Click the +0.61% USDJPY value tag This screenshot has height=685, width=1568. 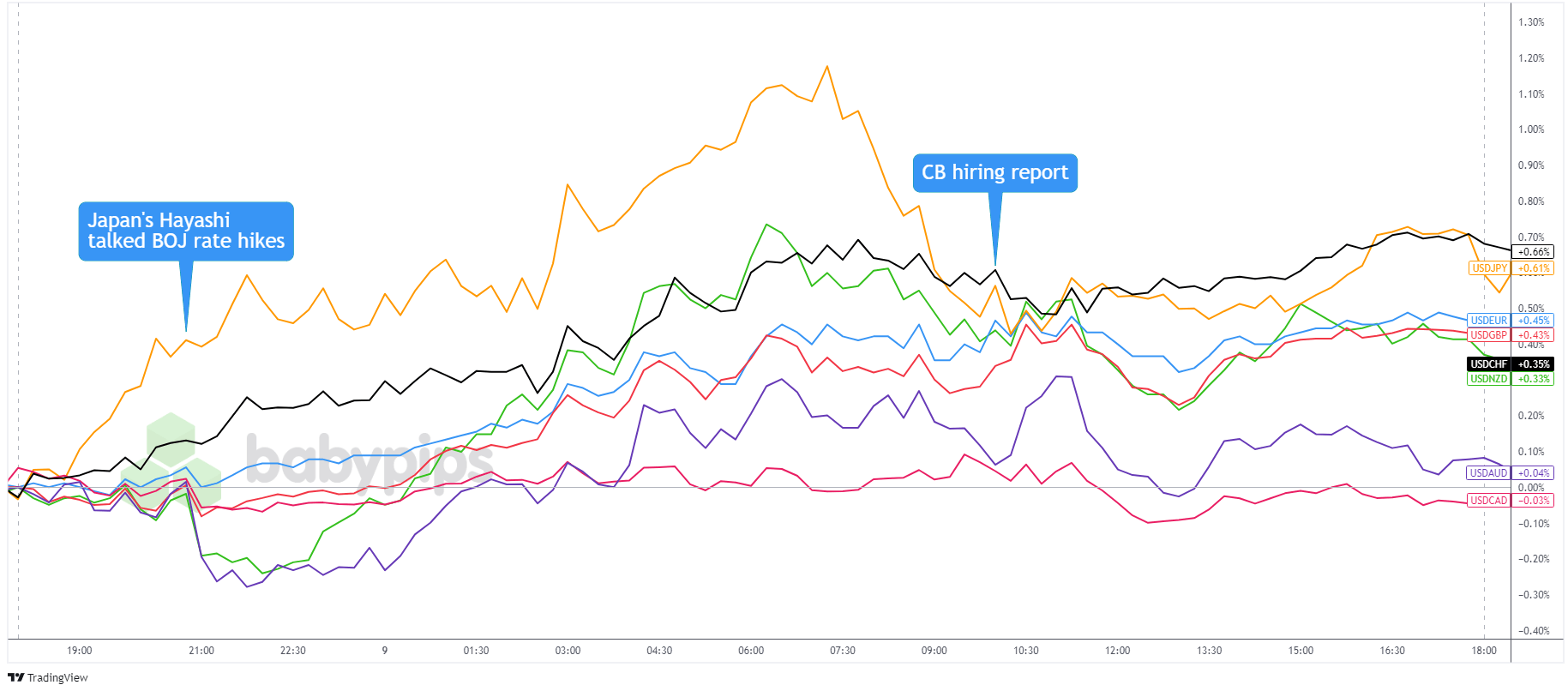pos(1534,268)
